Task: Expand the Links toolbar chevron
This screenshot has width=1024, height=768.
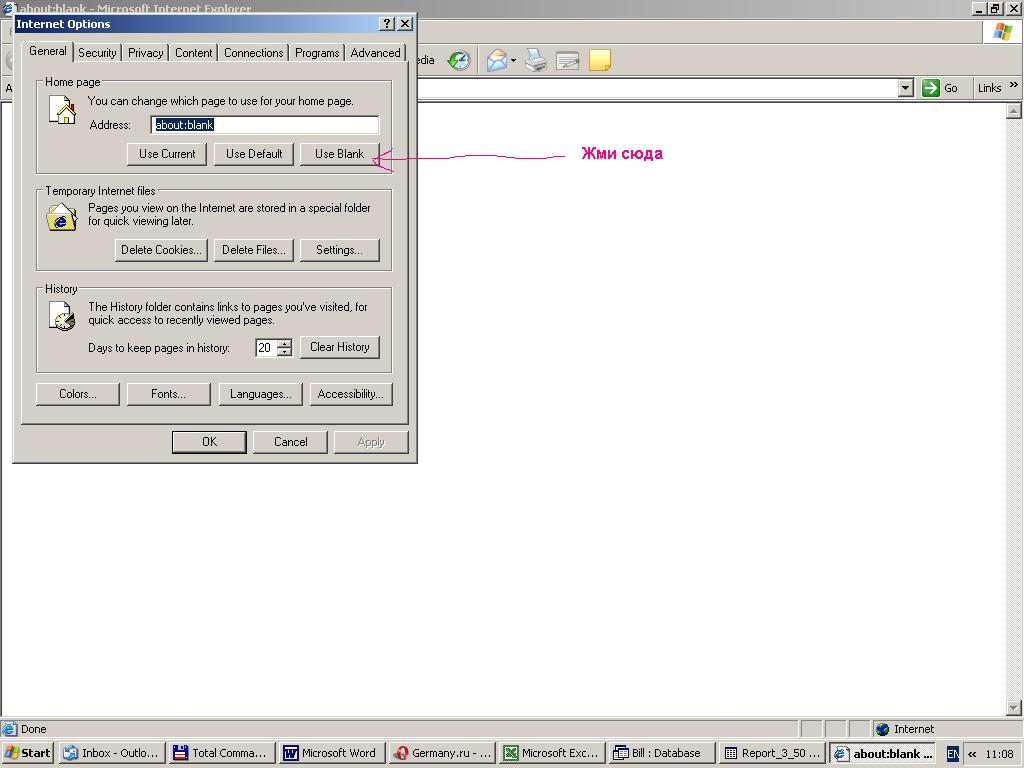Action: point(1014,87)
